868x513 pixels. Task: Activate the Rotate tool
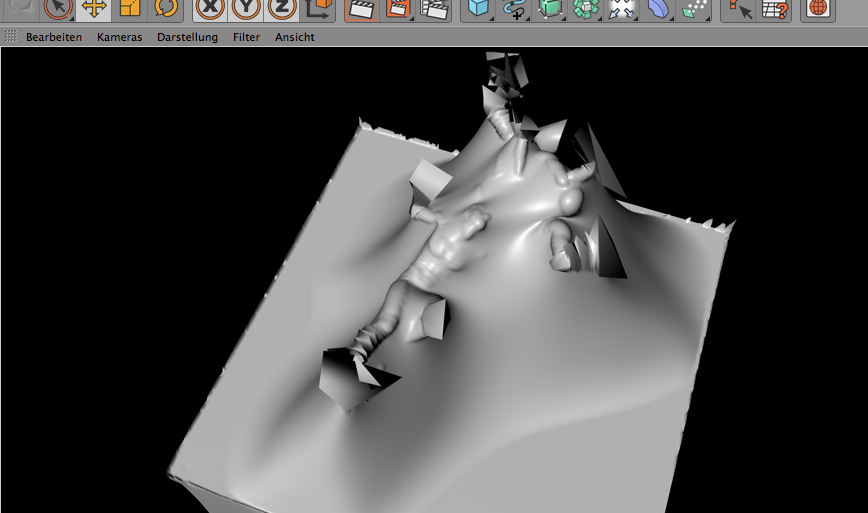[166, 8]
